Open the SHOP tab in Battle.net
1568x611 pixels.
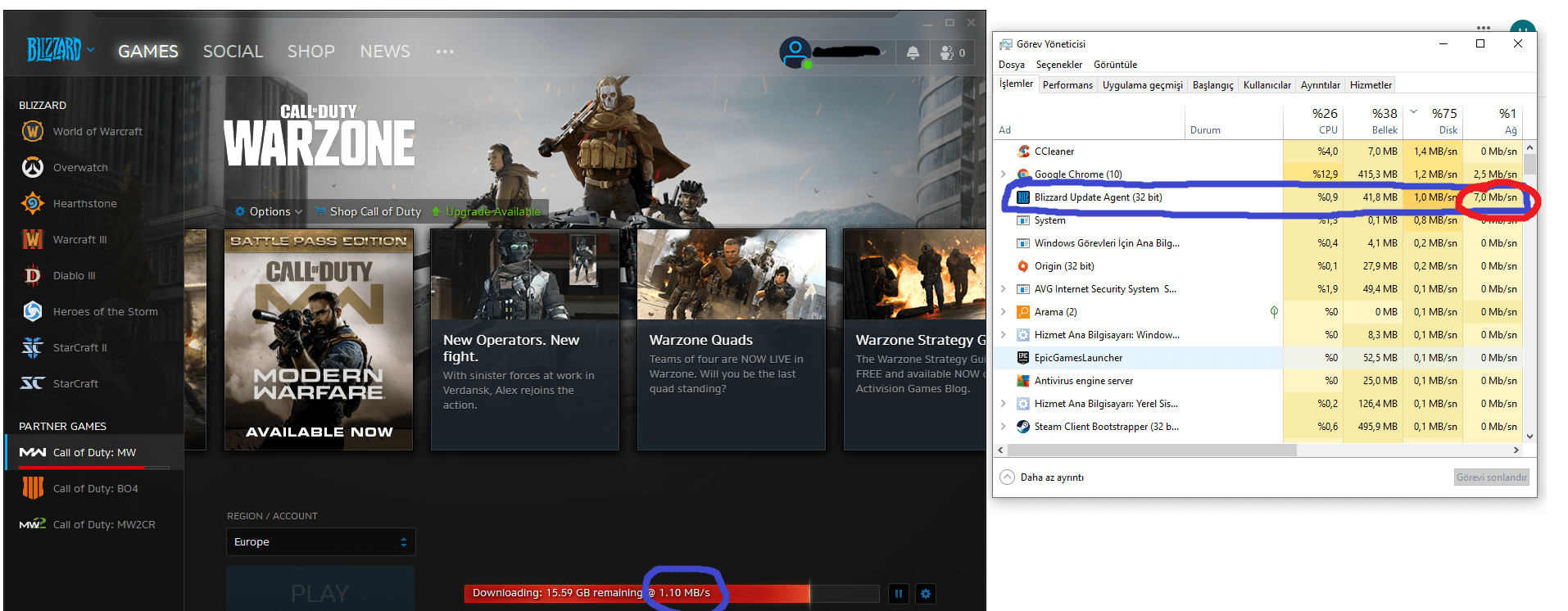click(x=310, y=52)
